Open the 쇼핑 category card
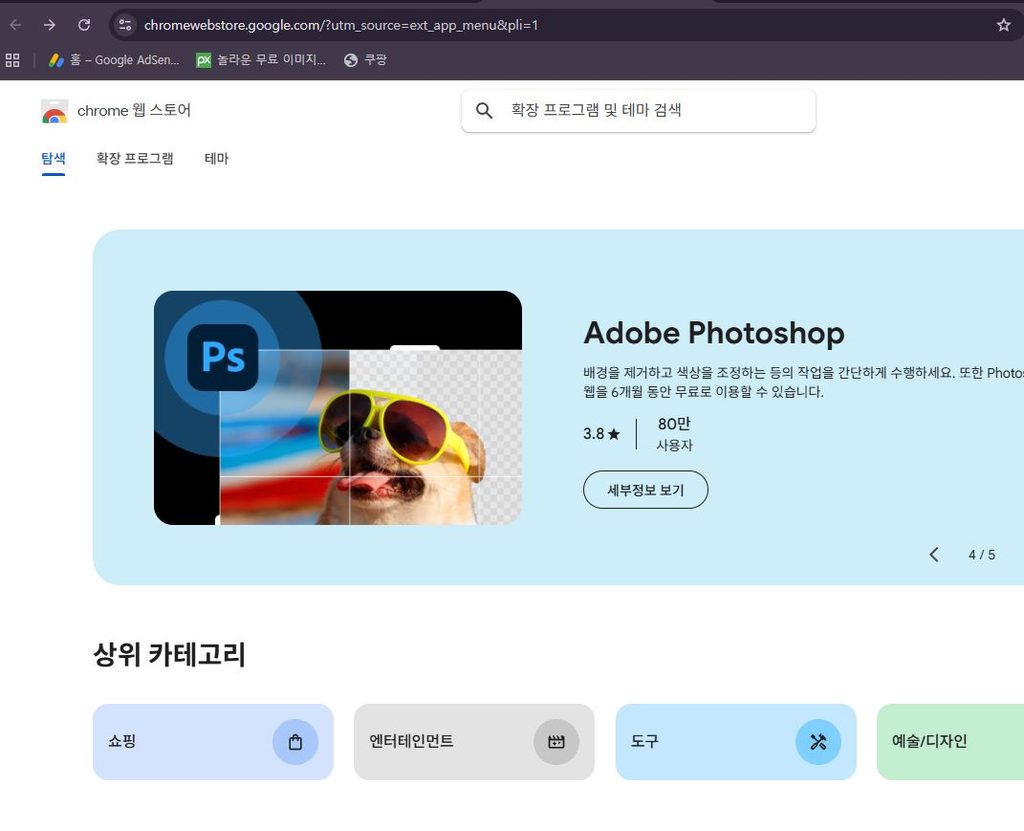The width and height of the screenshot is (1024, 831). (213, 741)
